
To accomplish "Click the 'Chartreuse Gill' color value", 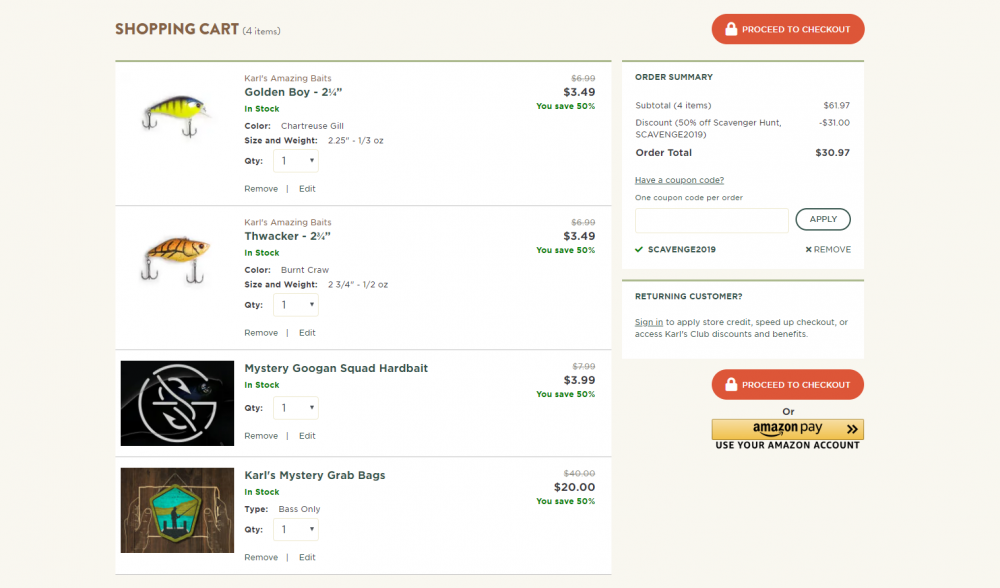I will 312,126.
